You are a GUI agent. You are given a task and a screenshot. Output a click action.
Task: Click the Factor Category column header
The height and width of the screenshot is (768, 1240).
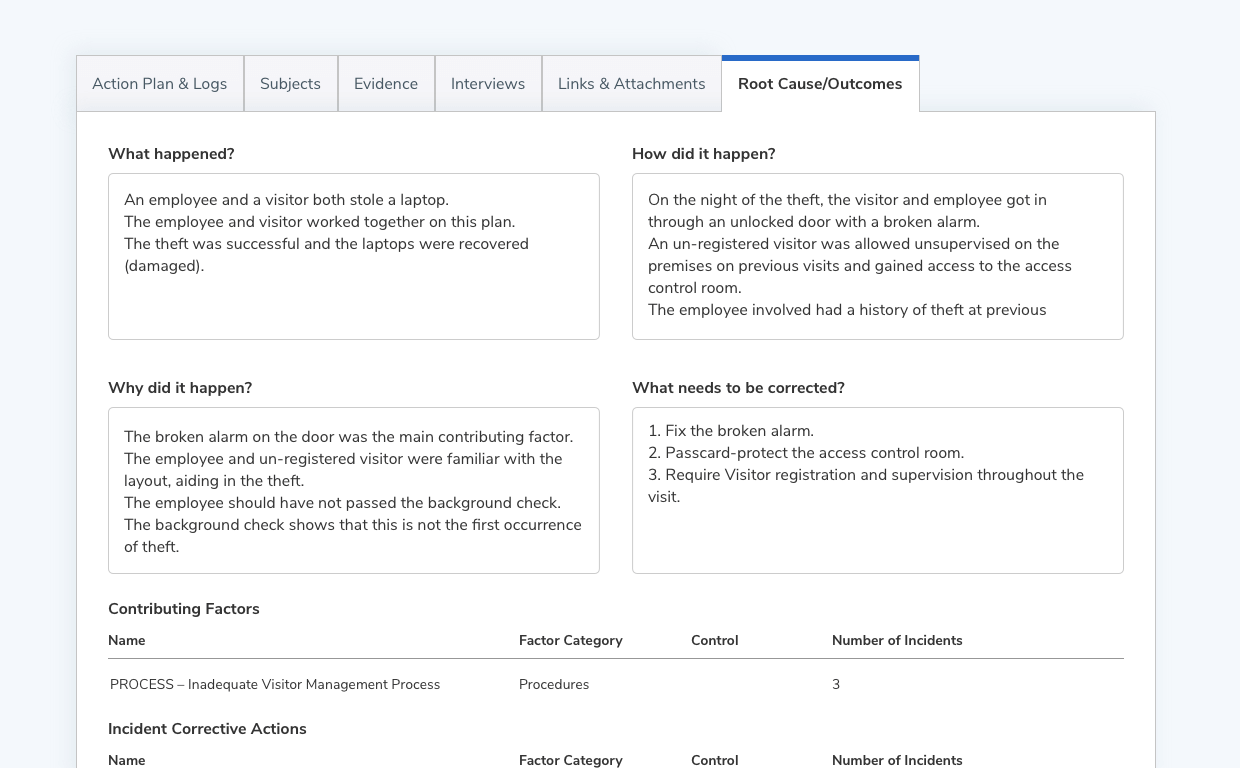click(571, 640)
